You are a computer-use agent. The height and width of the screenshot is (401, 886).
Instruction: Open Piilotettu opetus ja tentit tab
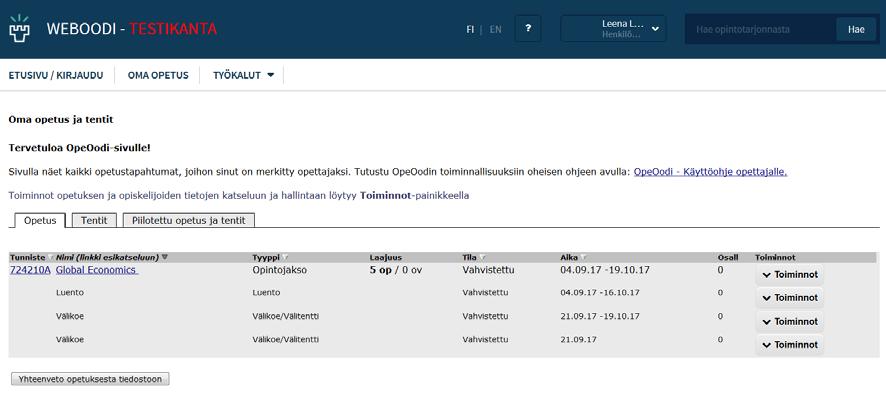click(189, 220)
